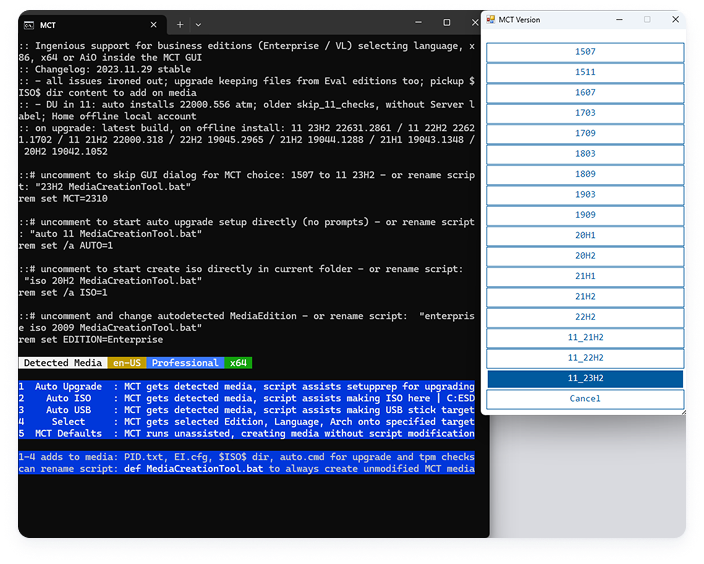Select version 1507 in MCT Version dialog
704x564 pixels.
point(585,52)
